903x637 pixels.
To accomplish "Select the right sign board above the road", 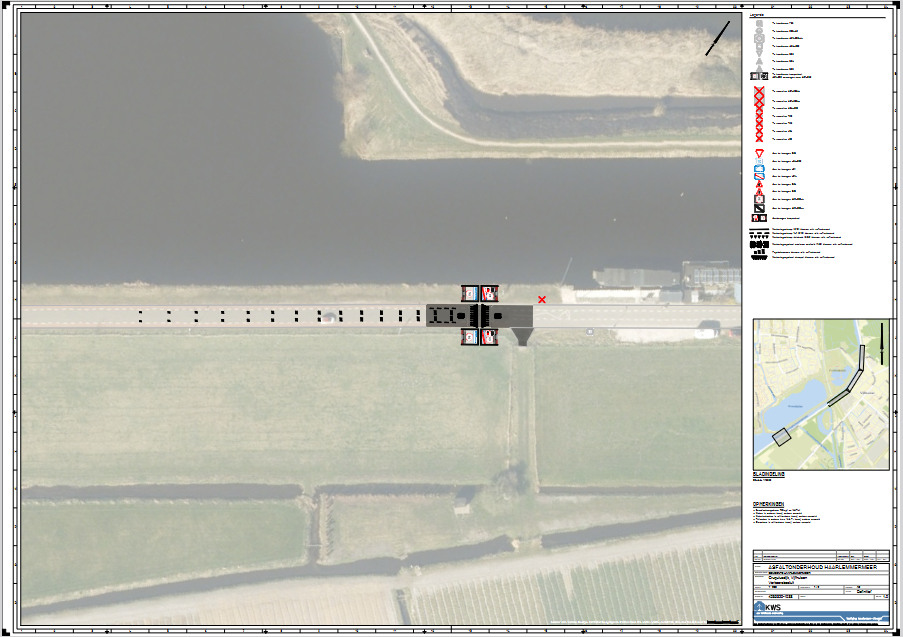I will tap(490, 293).
